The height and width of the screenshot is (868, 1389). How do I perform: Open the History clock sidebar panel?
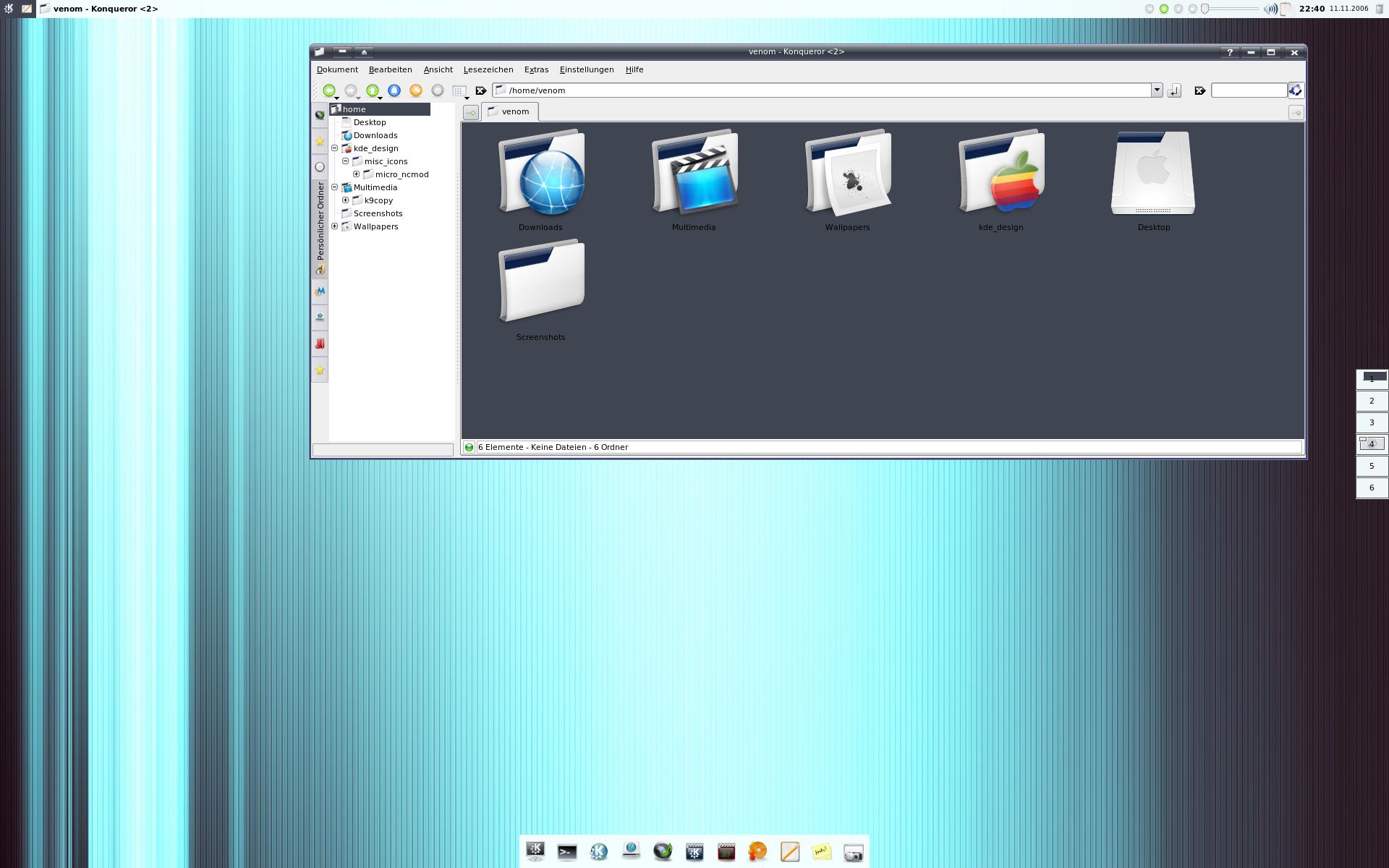tap(320, 166)
